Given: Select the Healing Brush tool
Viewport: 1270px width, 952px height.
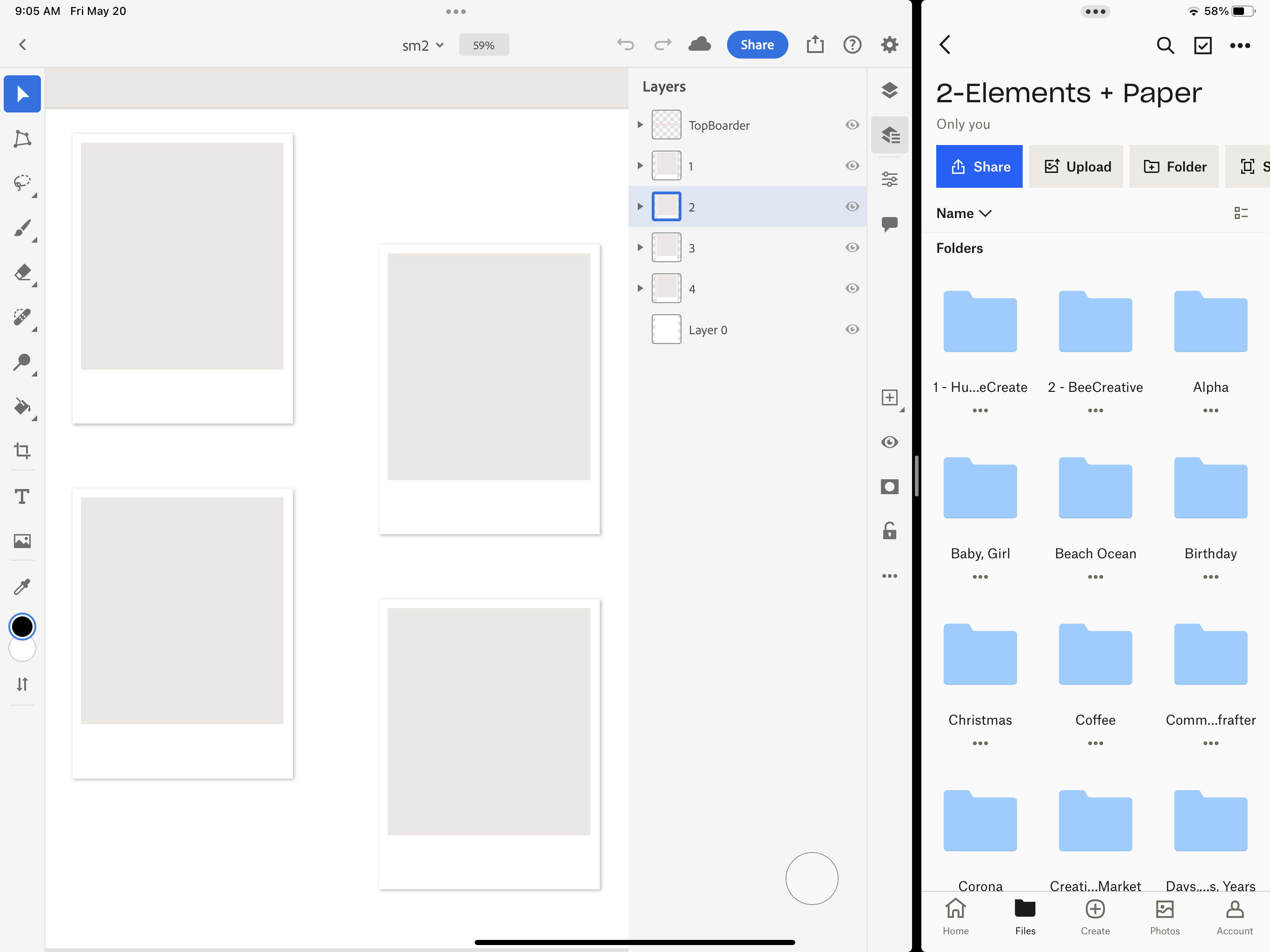Looking at the screenshot, I should click(x=22, y=317).
